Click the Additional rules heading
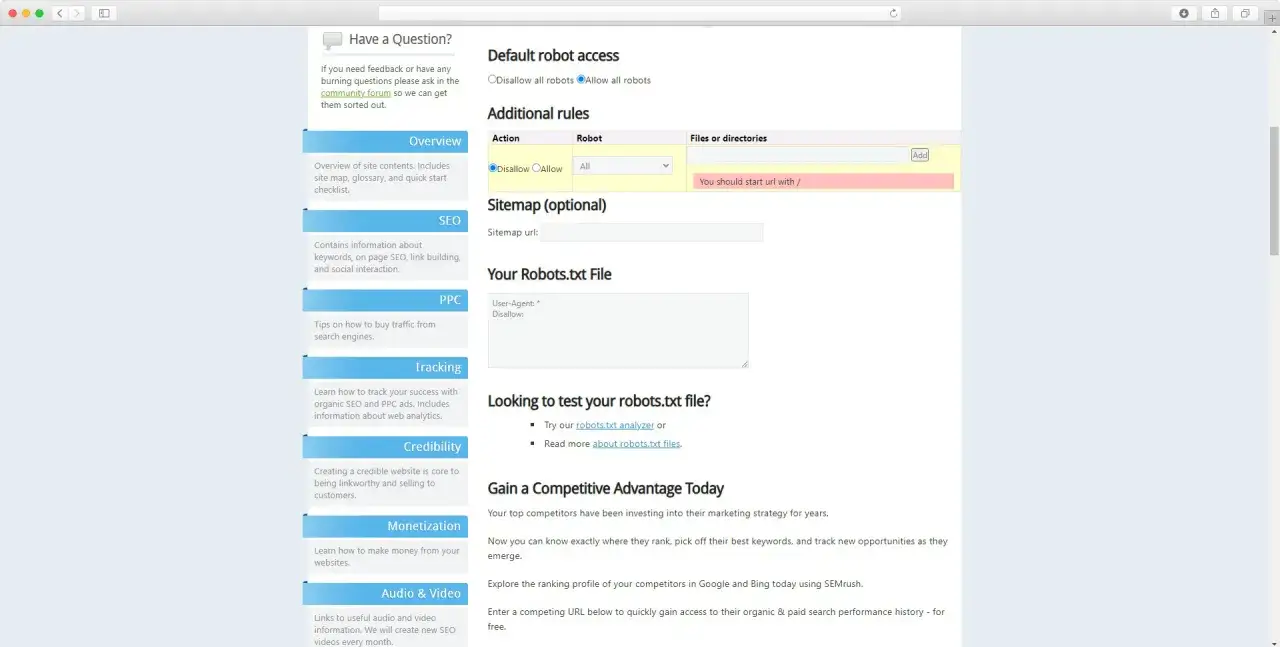 point(538,113)
